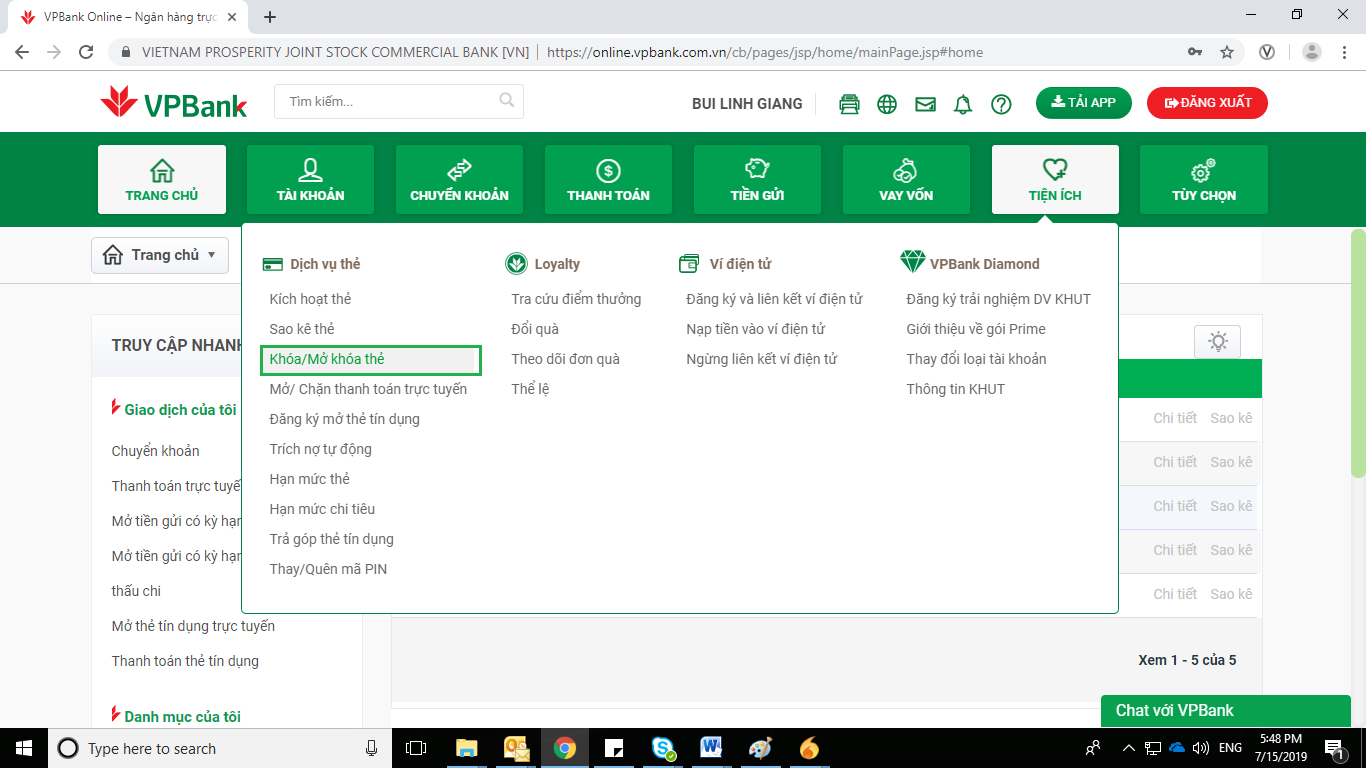Open Hạn mức thẻ
This screenshot has width=1366, height=768.
[310, 479]
